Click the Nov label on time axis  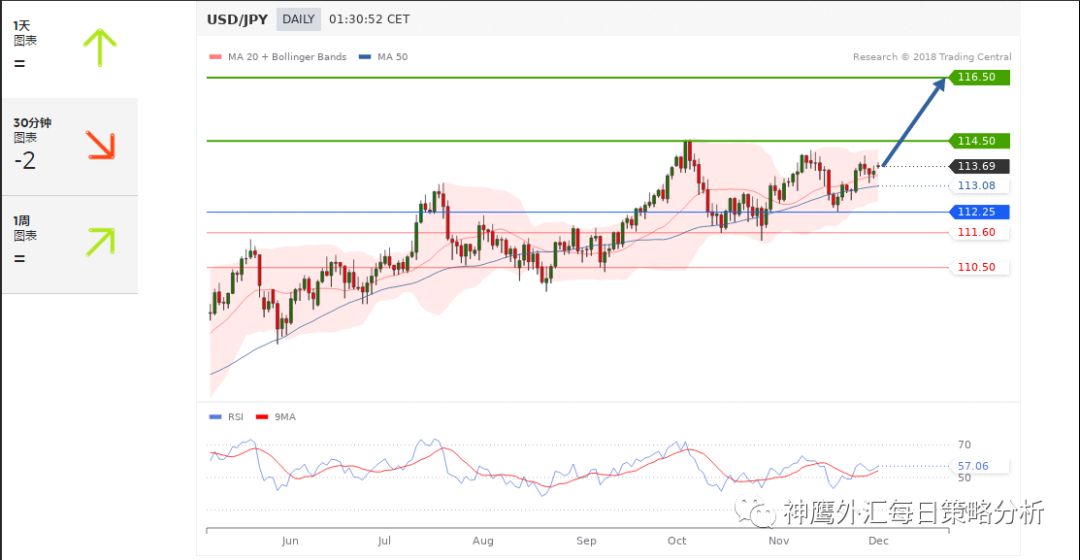(x=779, y=541)
